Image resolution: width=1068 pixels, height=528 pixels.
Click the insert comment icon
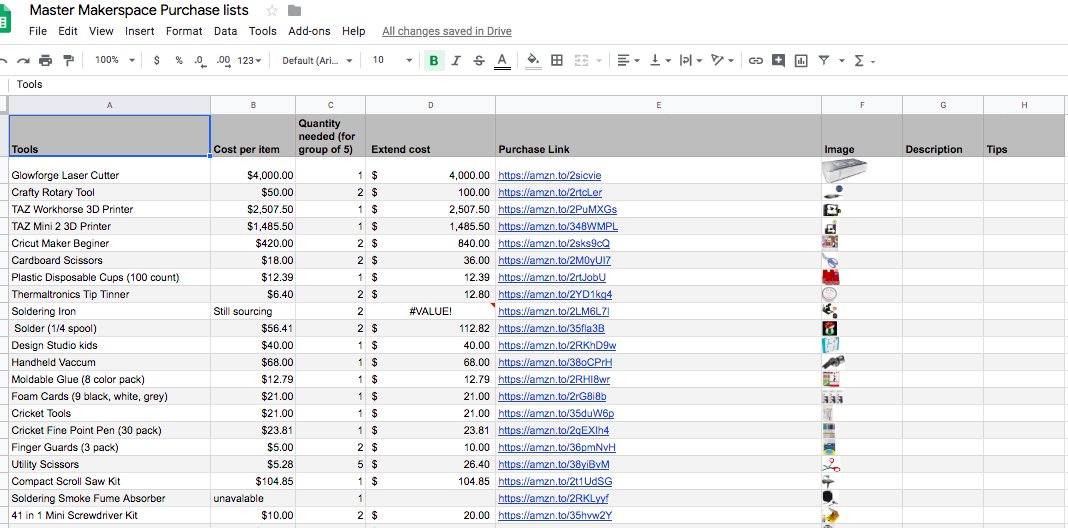coord(779,61)
